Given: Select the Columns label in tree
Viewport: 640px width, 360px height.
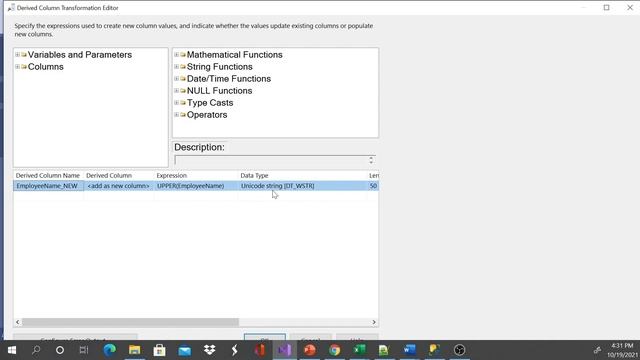Looking at the screenshot, I should point(46,67).
